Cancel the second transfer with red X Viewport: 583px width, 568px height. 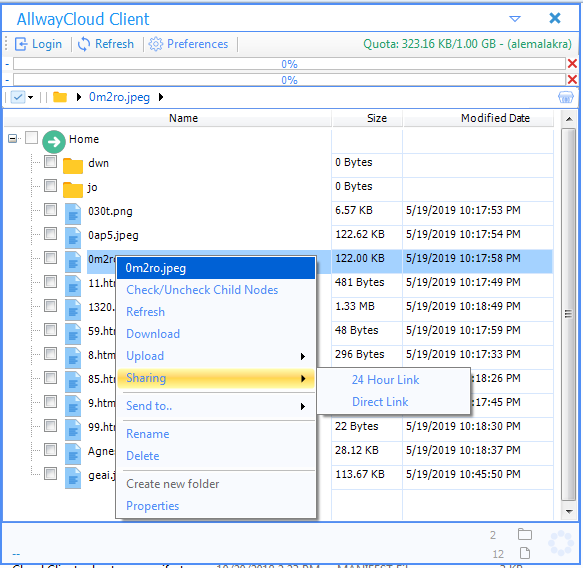[x=572, y=79]
